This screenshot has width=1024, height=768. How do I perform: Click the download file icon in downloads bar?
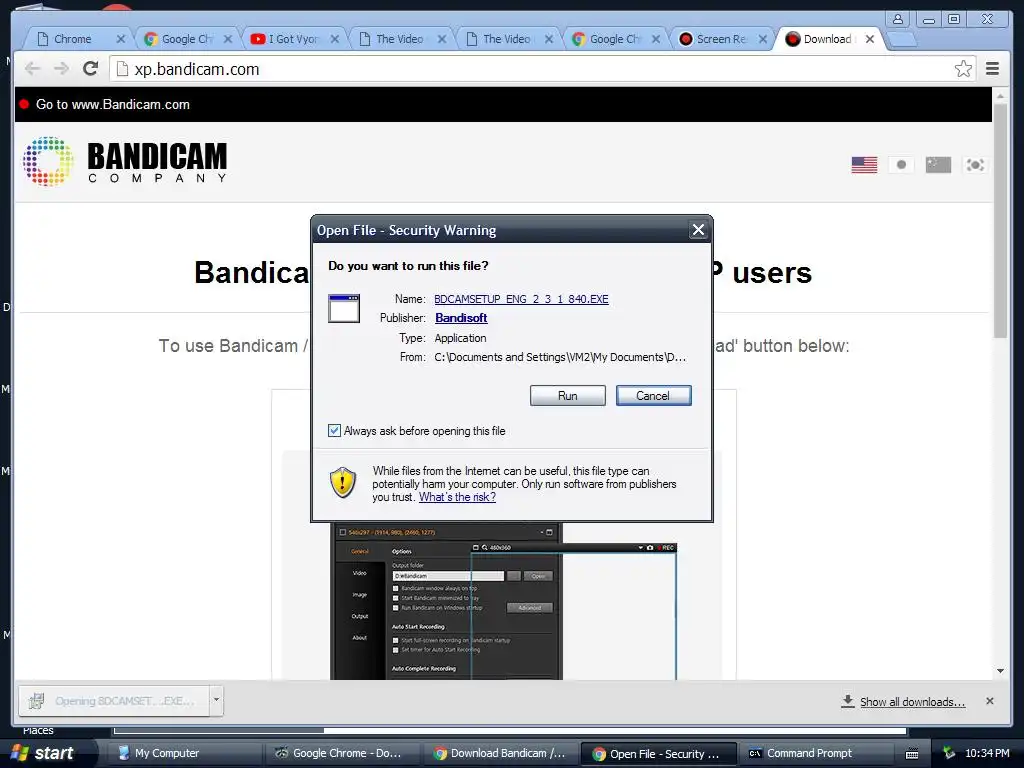click(36, 701)
